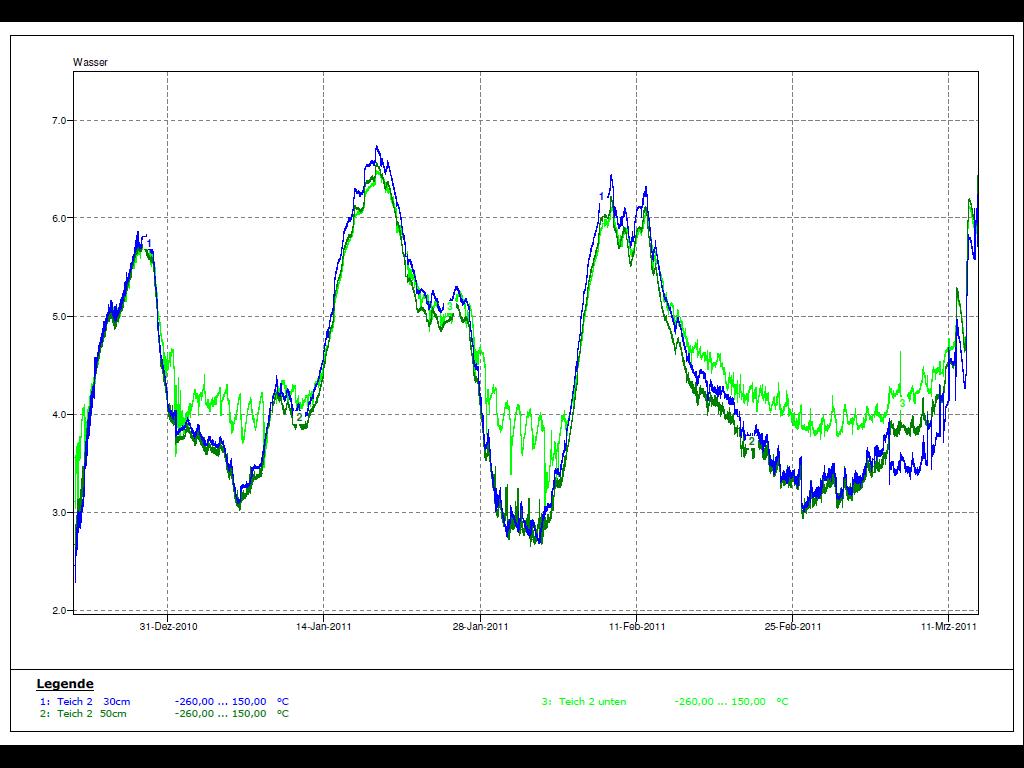
Task: Select legend entry "Teich 2 30cm"
Action: [x=93, y=701]
